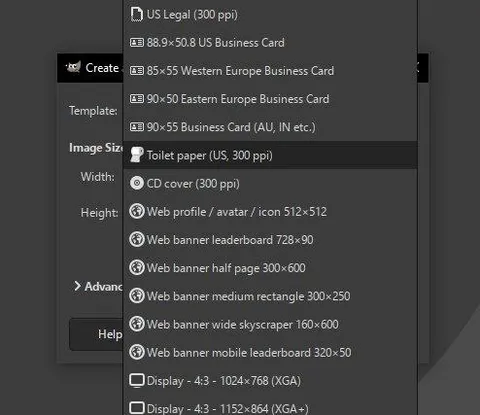Click the monitor icon for 1024×768 XGA
The height and width of the screenshot is (415, 480).
[137, 381]
